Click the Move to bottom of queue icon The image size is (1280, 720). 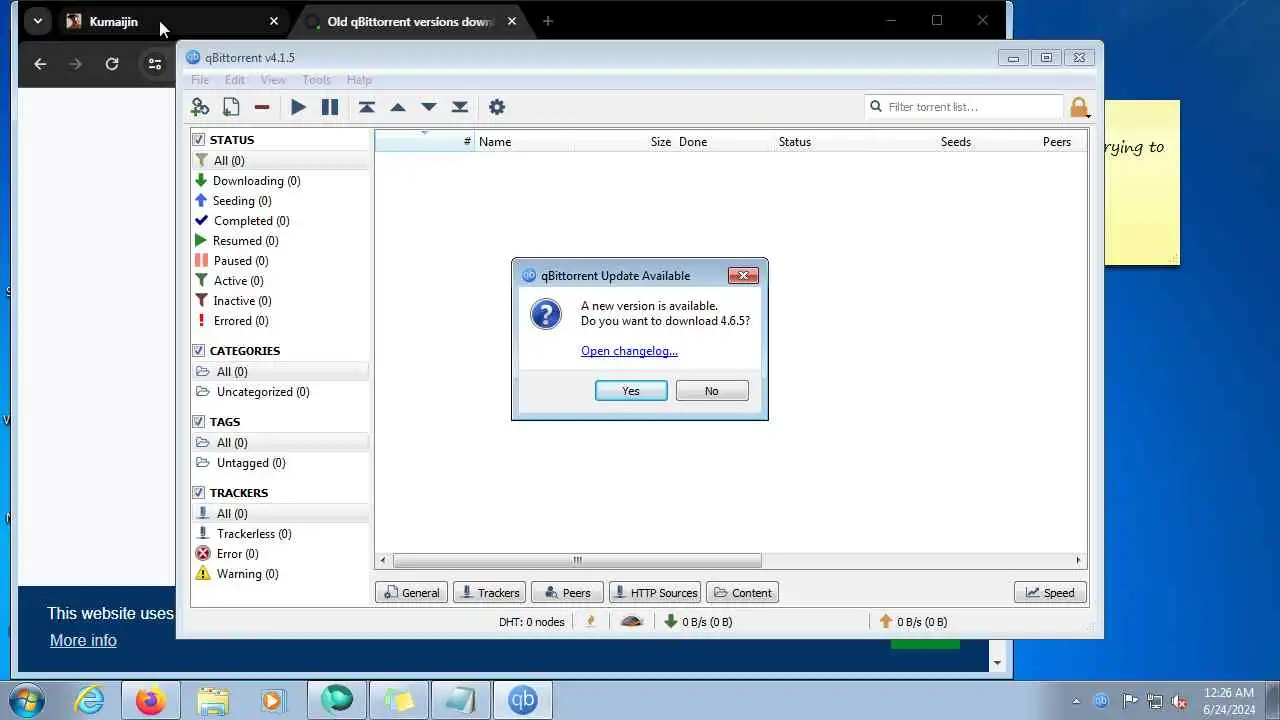(x=460, y=107)
